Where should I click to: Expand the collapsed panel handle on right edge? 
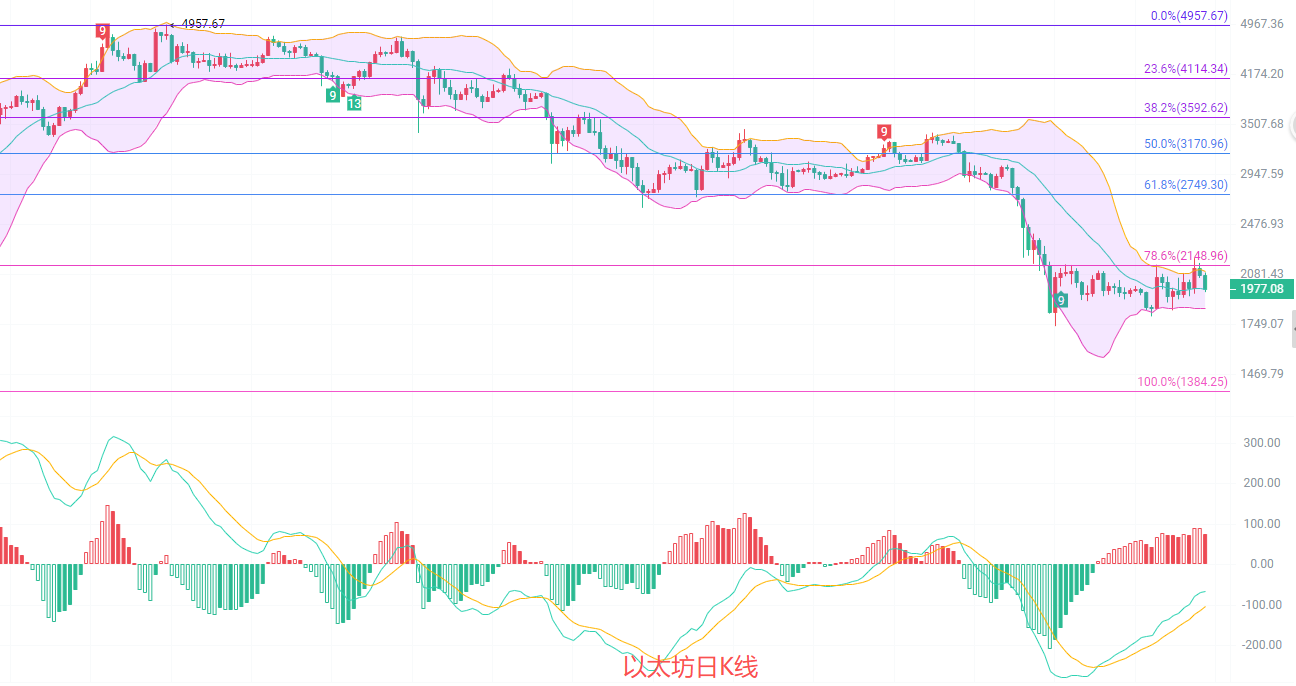[x=1292, y=329]
